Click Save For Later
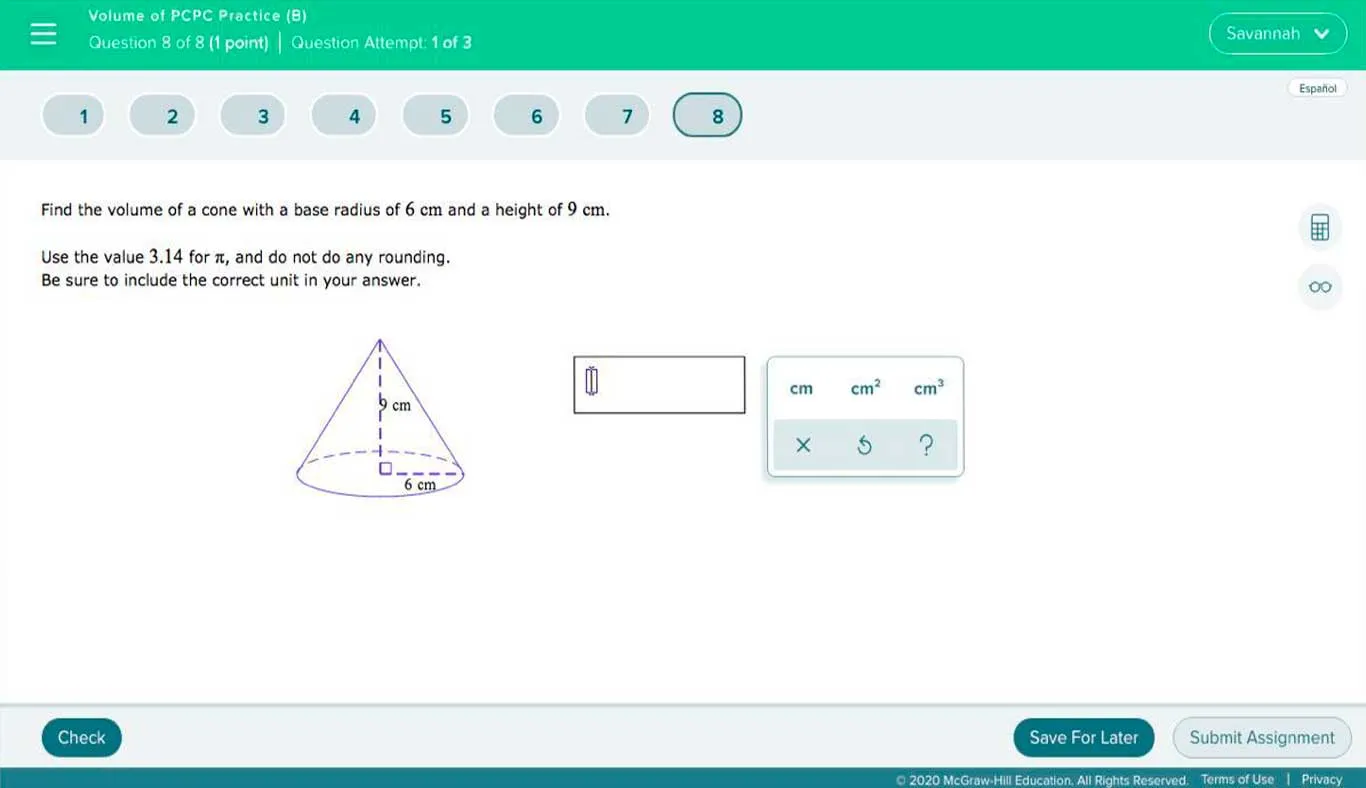The image size is (1366, 788). point(1083,737)
